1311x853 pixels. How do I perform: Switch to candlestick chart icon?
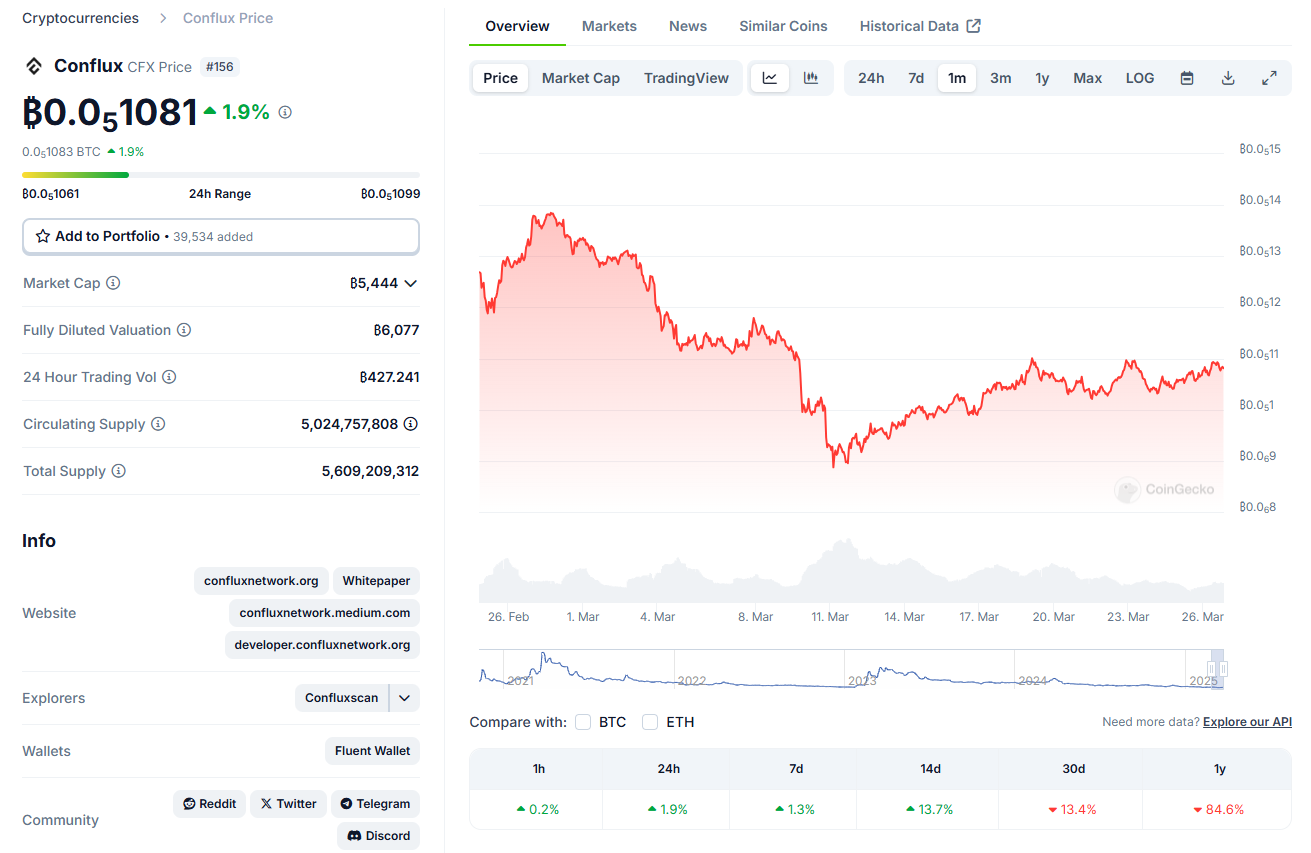tap(811, 78)
